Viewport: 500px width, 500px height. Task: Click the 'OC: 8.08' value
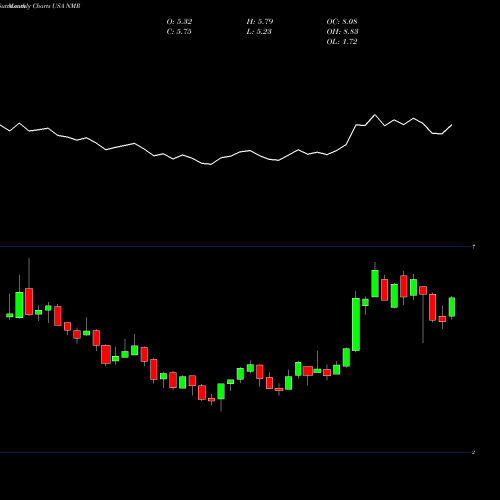point(342,22)
